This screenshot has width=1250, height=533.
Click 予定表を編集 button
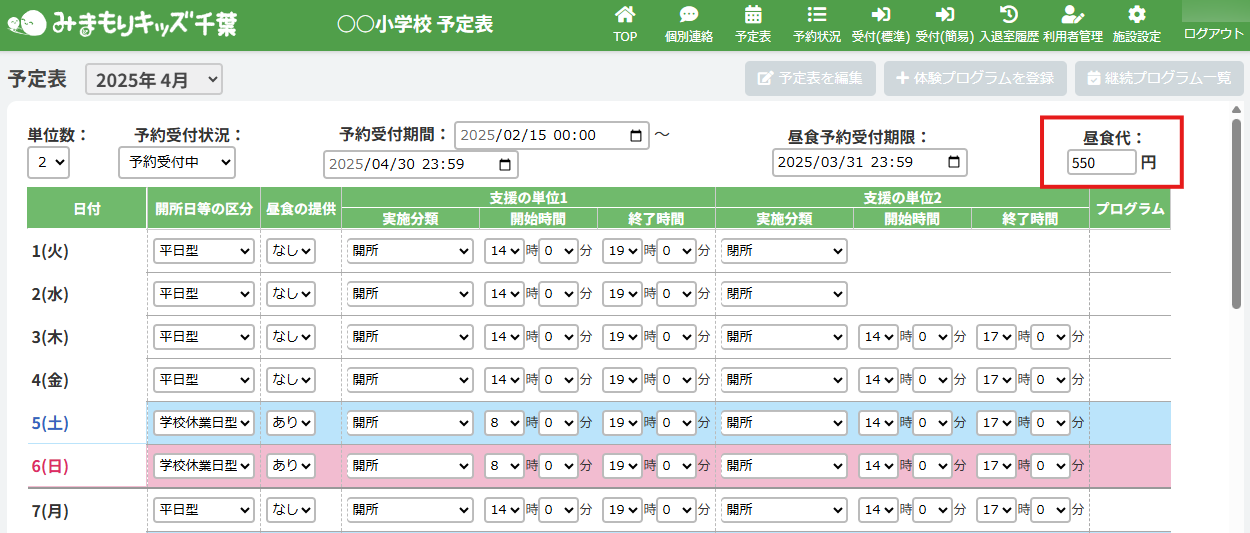click(x=810, y=78)
